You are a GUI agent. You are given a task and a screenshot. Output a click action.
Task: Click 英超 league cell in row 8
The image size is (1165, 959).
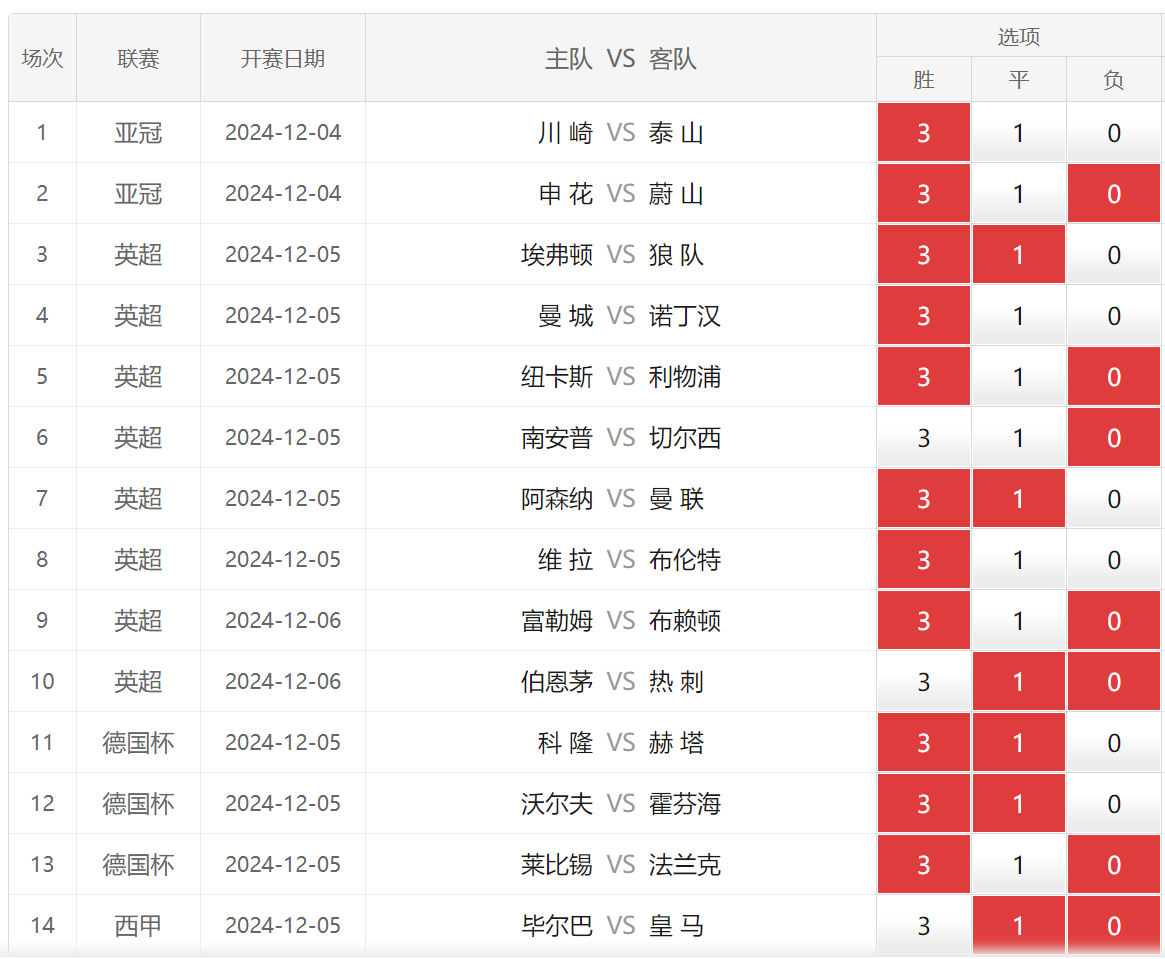(x=138, y=559)
